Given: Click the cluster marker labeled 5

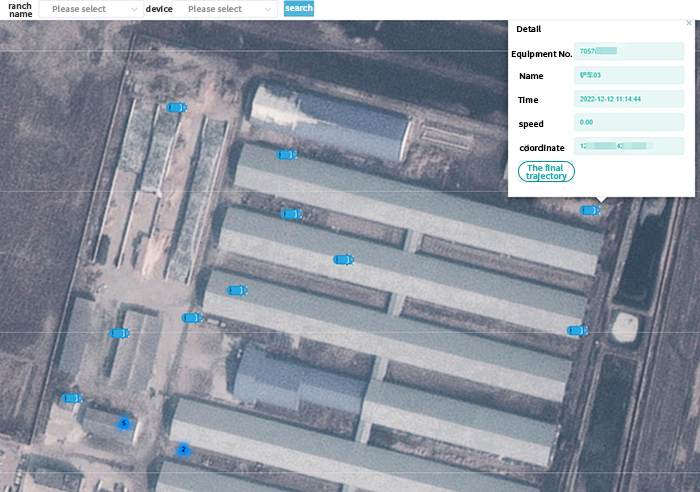Looking at the screenshot, I should 124,424.
